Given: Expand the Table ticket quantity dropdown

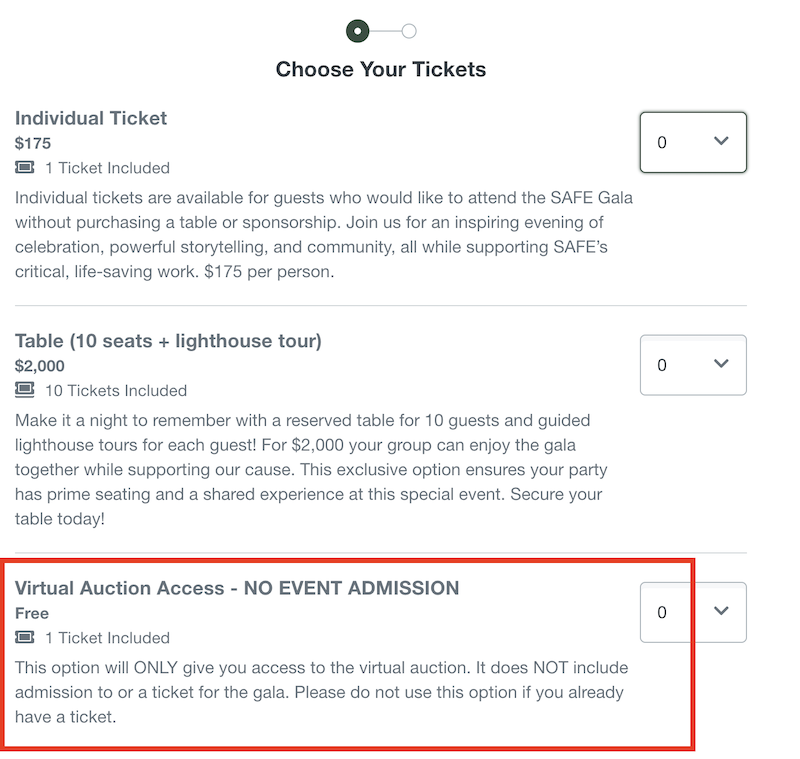Looking at the screenshot, I should tap(693, 365).
